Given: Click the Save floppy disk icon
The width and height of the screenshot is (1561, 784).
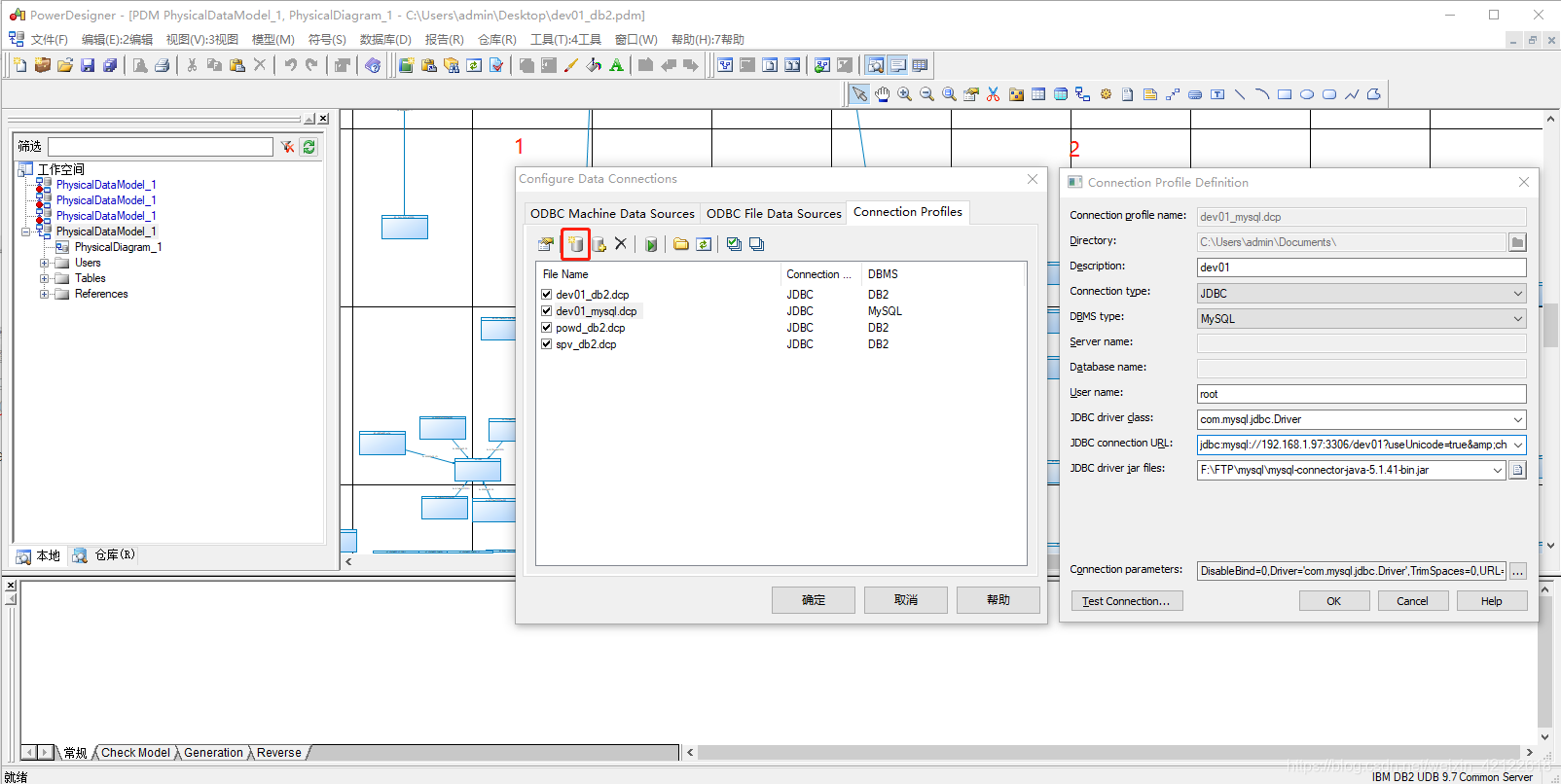Looking at the screenshot, I should pyautogui.click(x=88, y=65).
